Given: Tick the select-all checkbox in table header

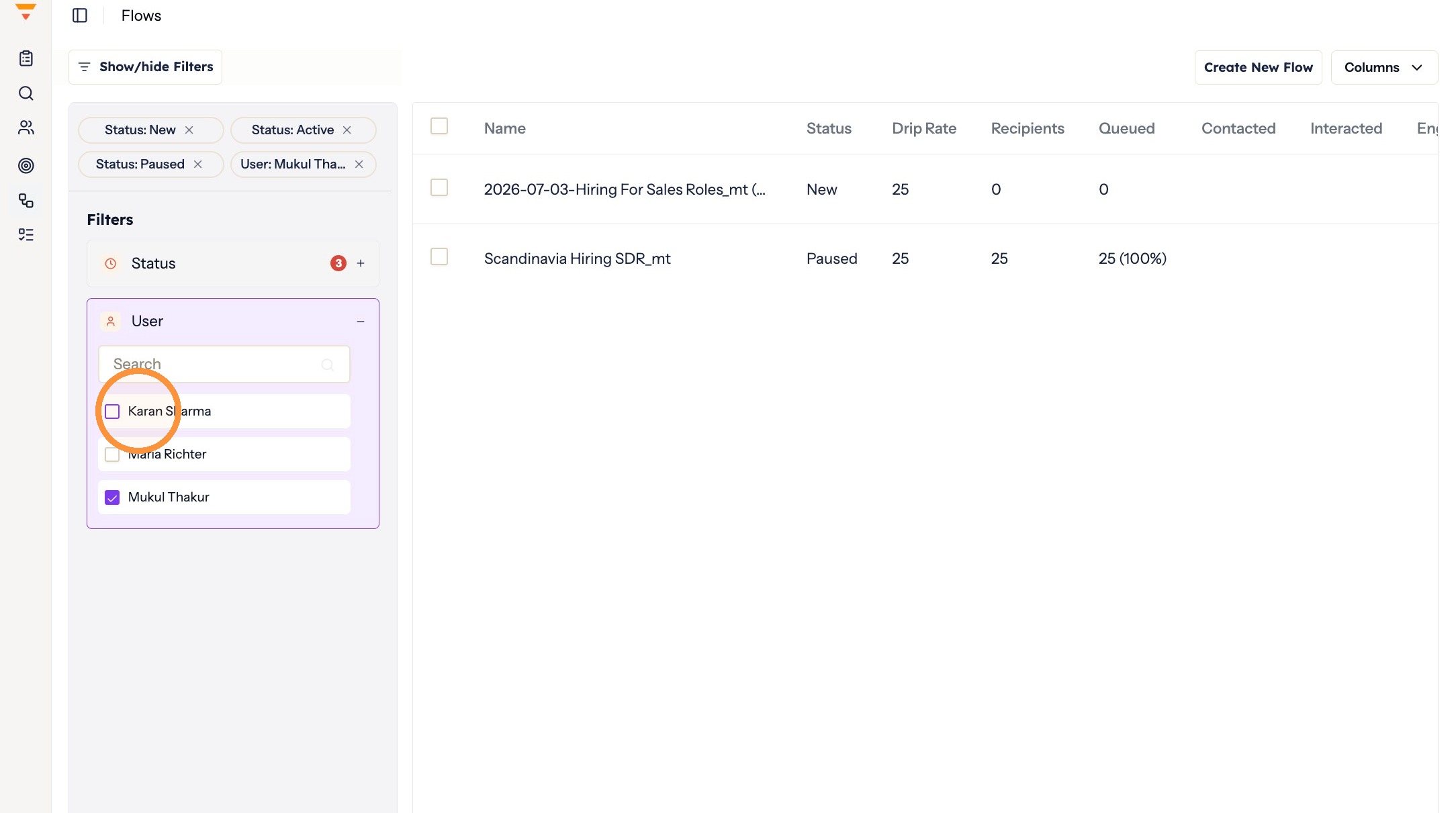Looking at the screenshot, I should [439, 126].
